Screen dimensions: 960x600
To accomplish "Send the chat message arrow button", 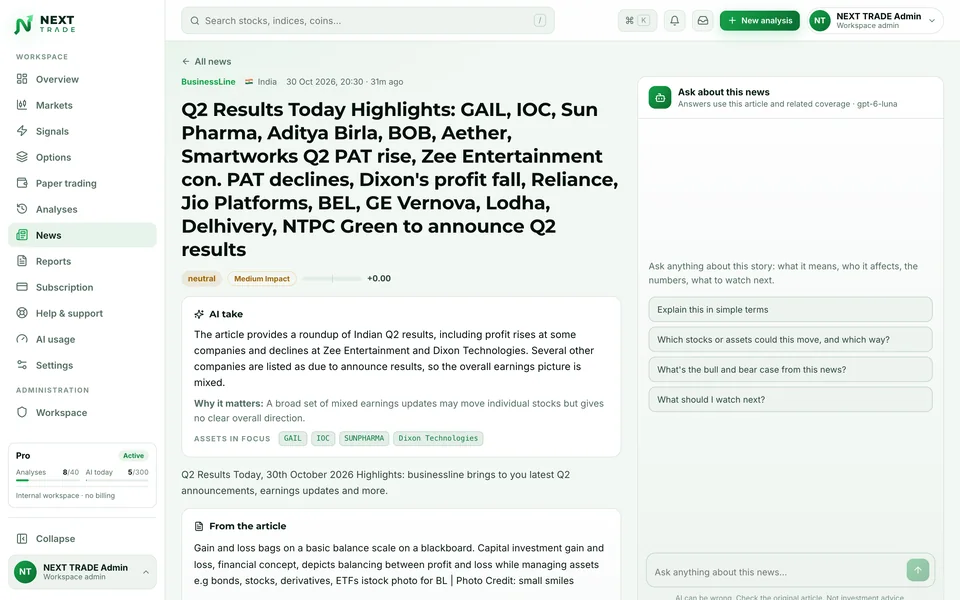I will (x=918, y=570).
